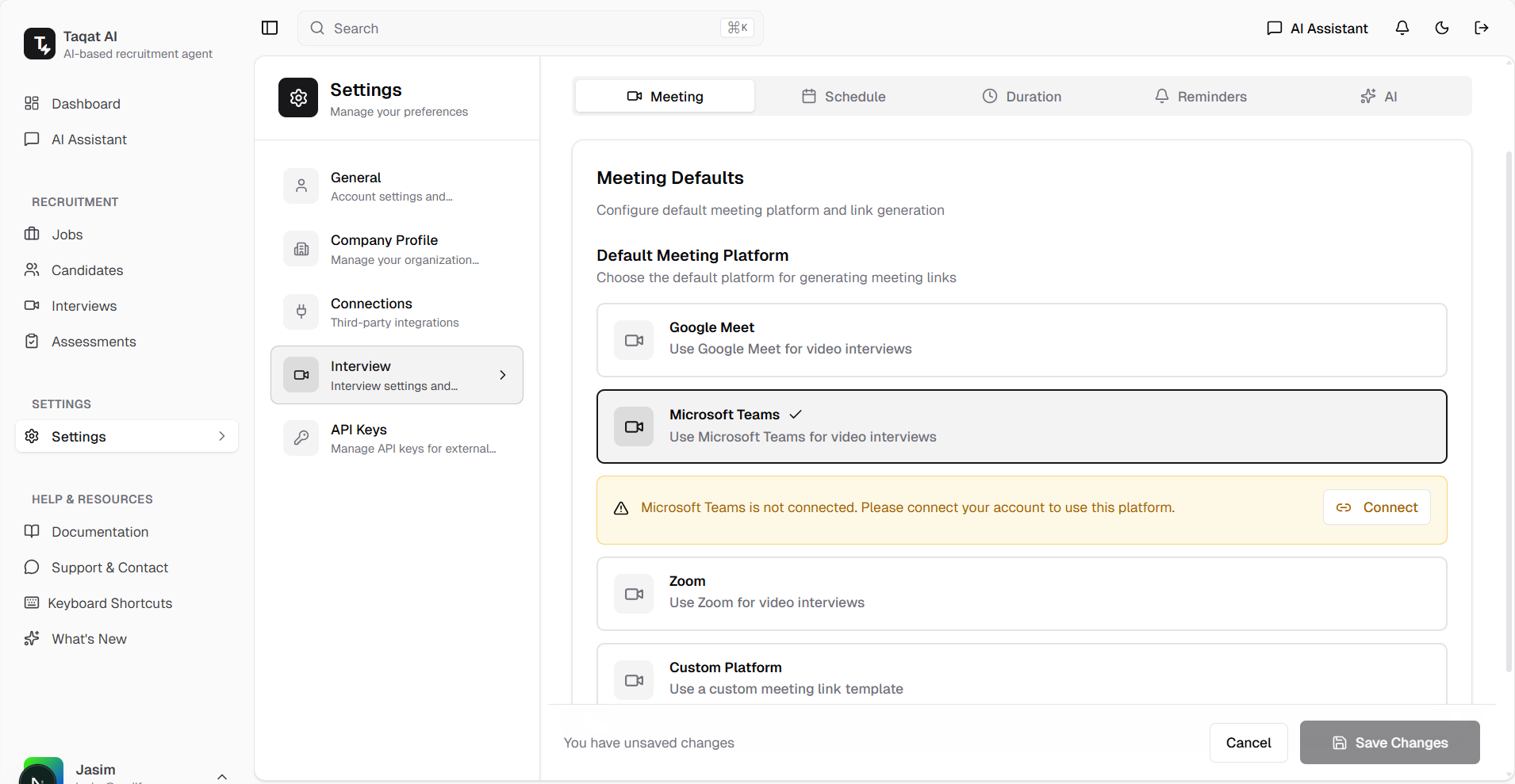
Task: Click the Connections plug icon
Action: tap(301, 312)
